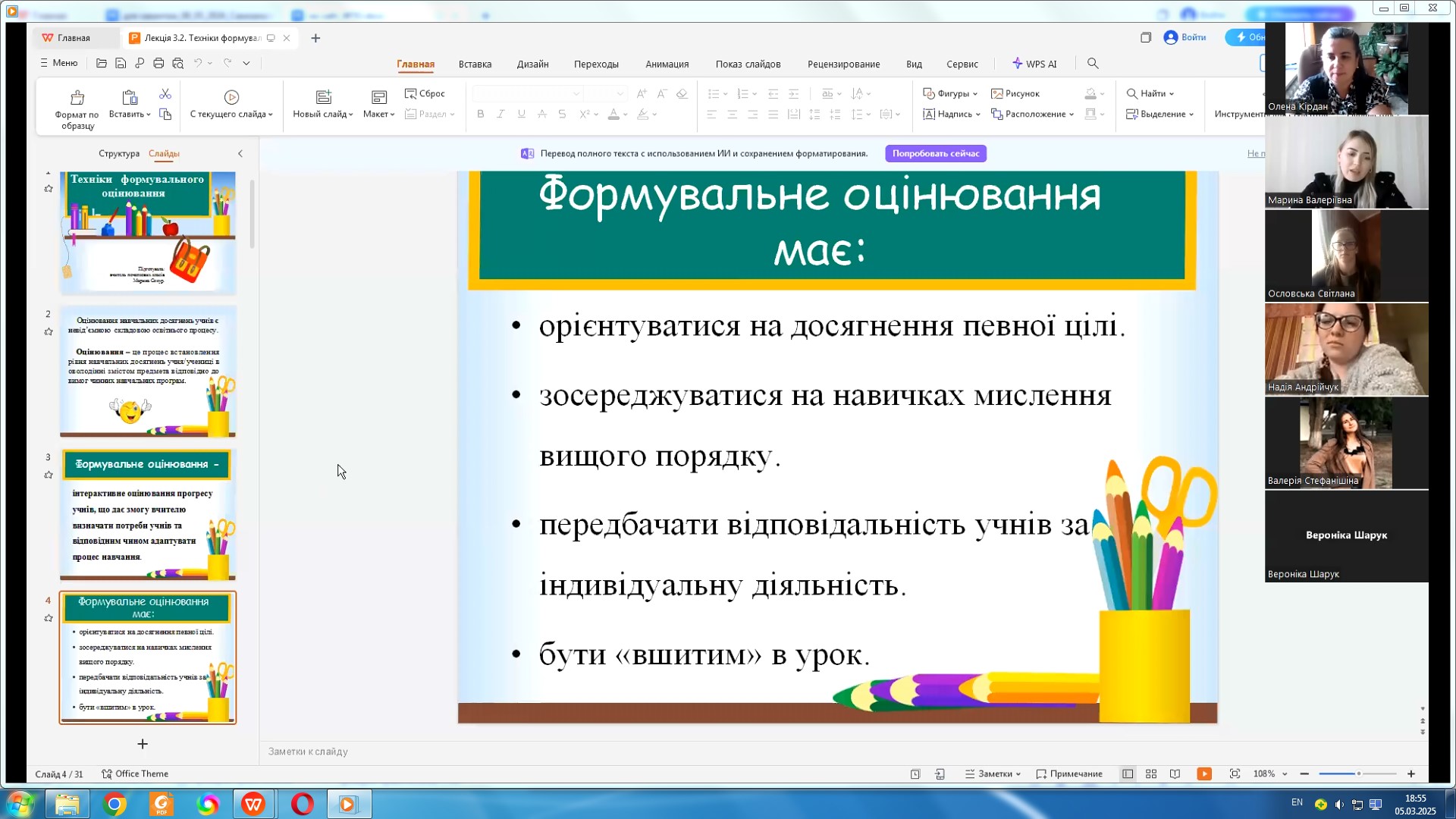Screen dimensions: 1456x819
Task: Add a new slide with Новый слайд
Action: [x=323, y=105]
